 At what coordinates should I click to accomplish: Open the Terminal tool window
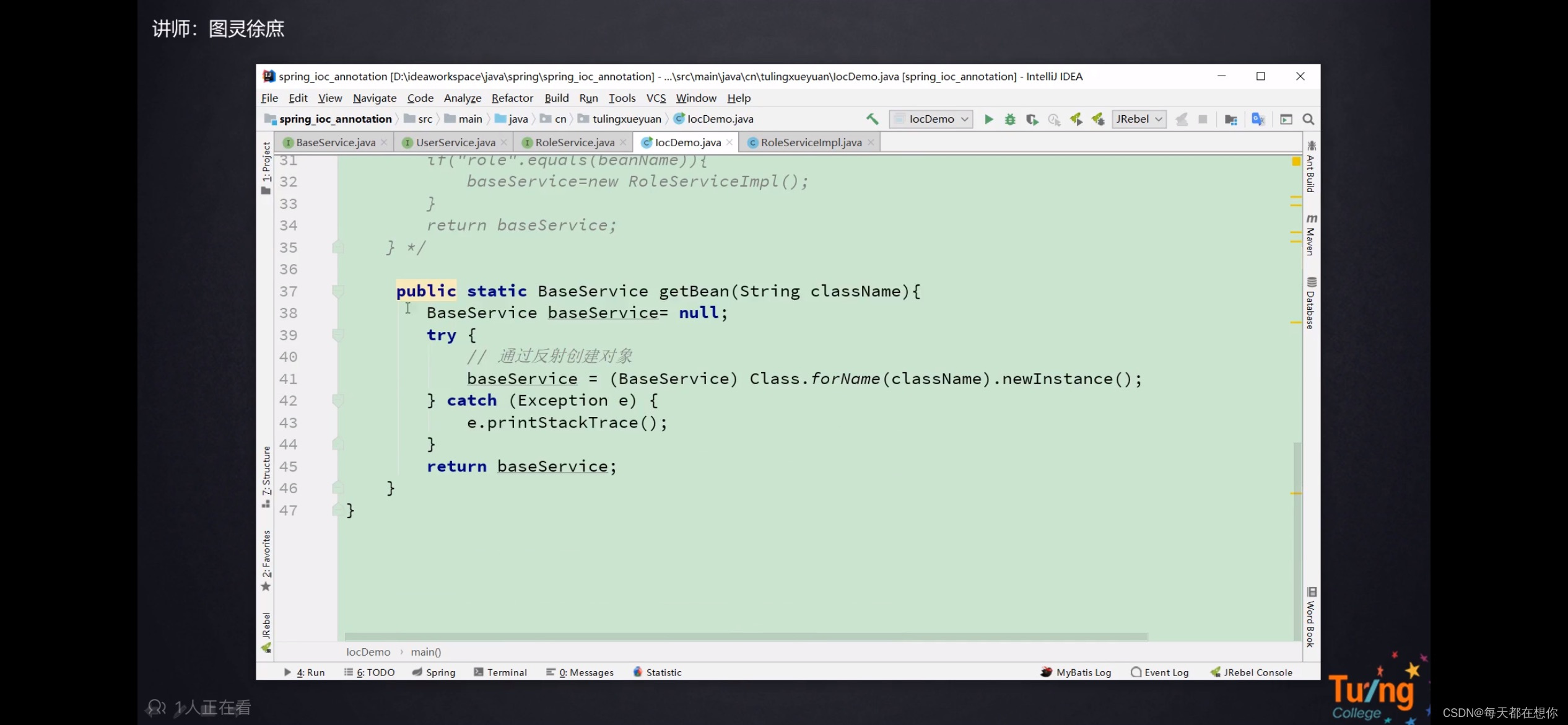pos(500,672)
